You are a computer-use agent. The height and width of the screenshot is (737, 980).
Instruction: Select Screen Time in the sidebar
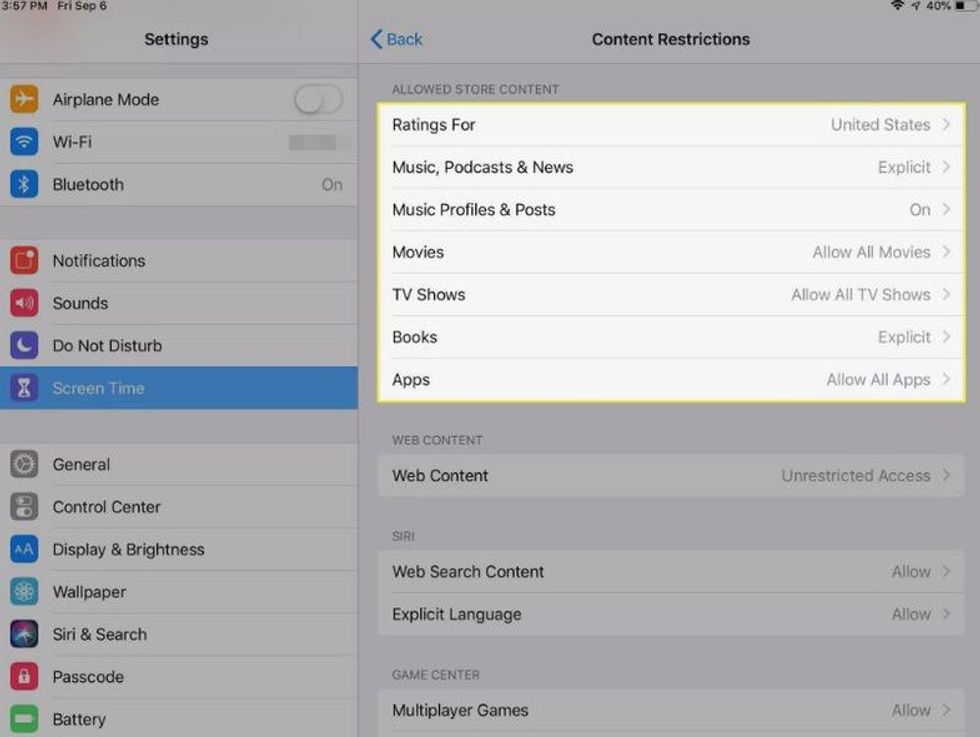point(178,388)
